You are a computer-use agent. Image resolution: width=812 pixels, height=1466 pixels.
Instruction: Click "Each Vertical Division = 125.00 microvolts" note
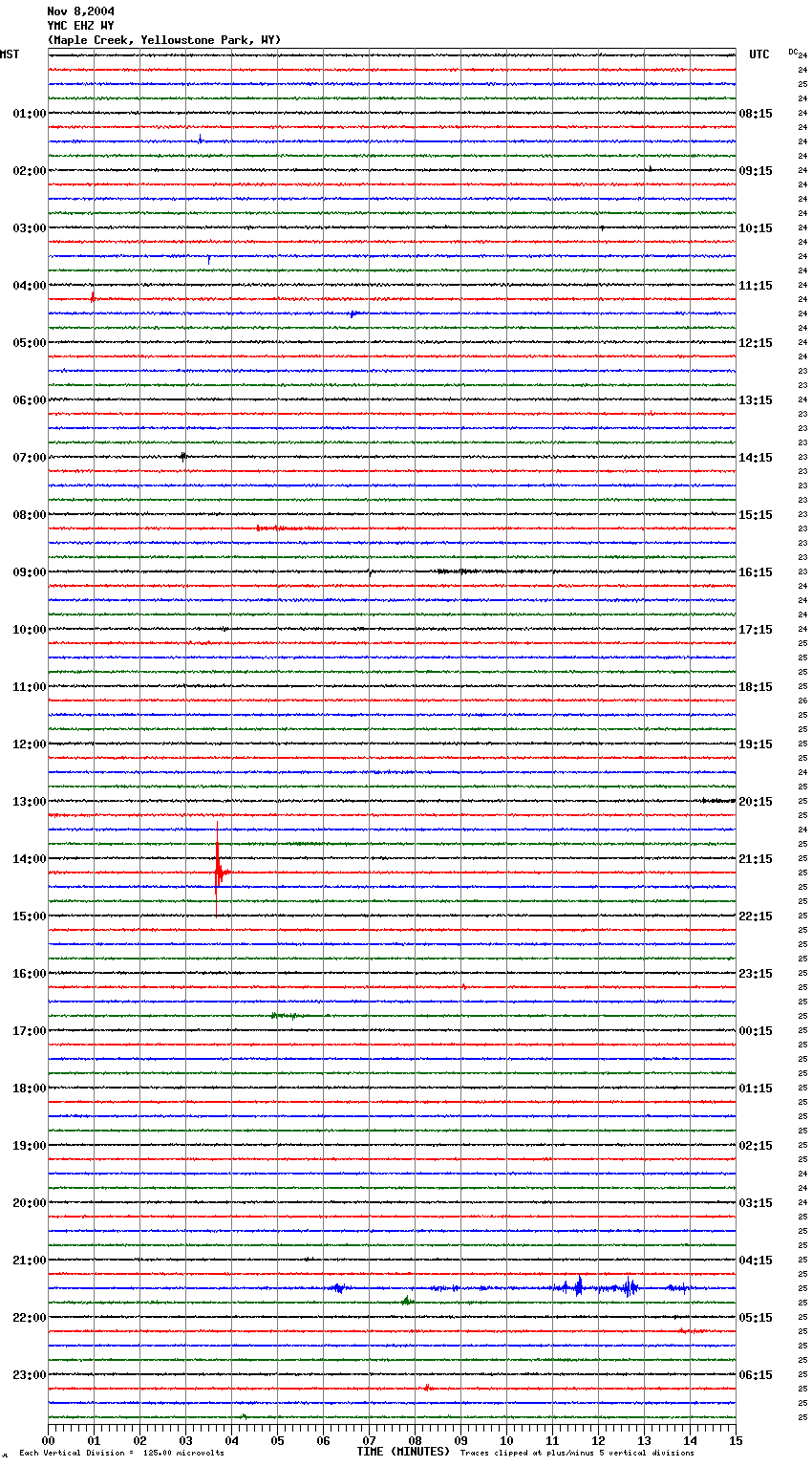click(x=121, y=1454)
